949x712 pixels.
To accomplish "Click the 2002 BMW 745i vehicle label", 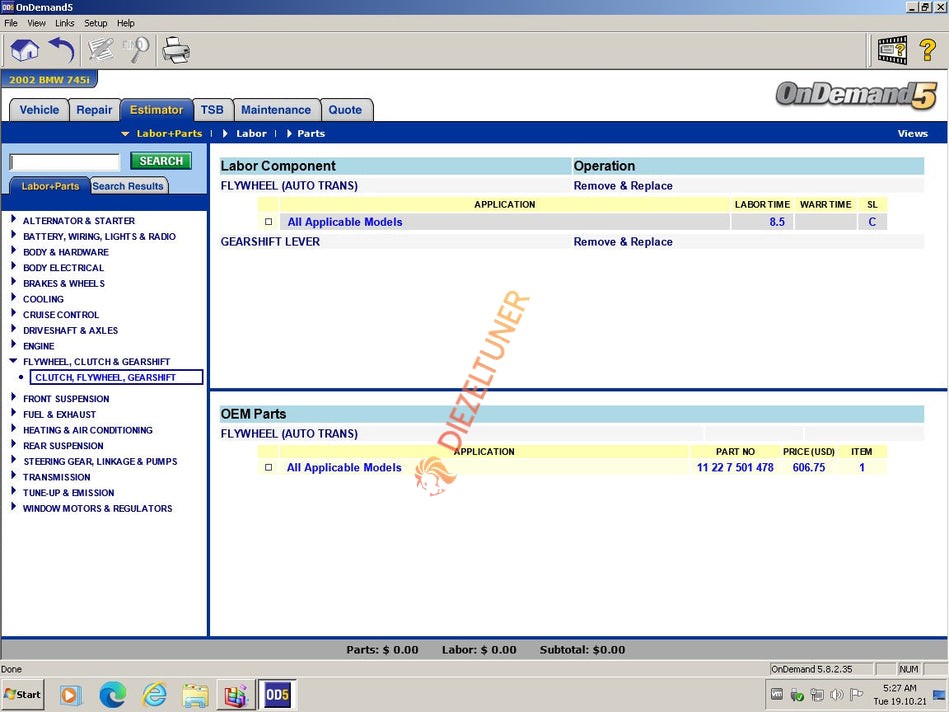I will (x=49, y=79).
